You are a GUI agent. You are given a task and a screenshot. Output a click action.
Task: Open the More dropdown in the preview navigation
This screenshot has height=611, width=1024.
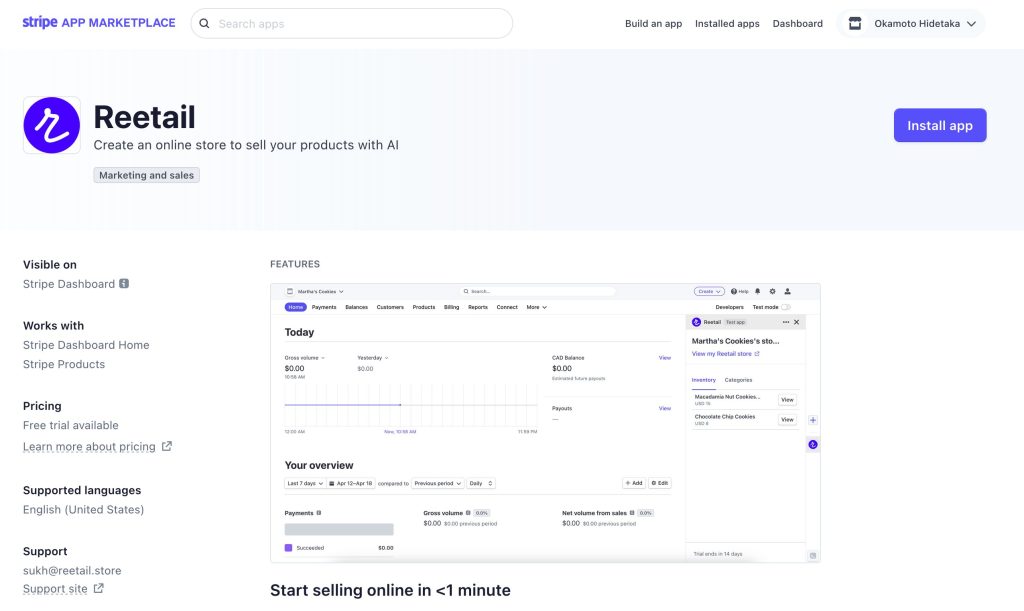(x=537, y=307)
